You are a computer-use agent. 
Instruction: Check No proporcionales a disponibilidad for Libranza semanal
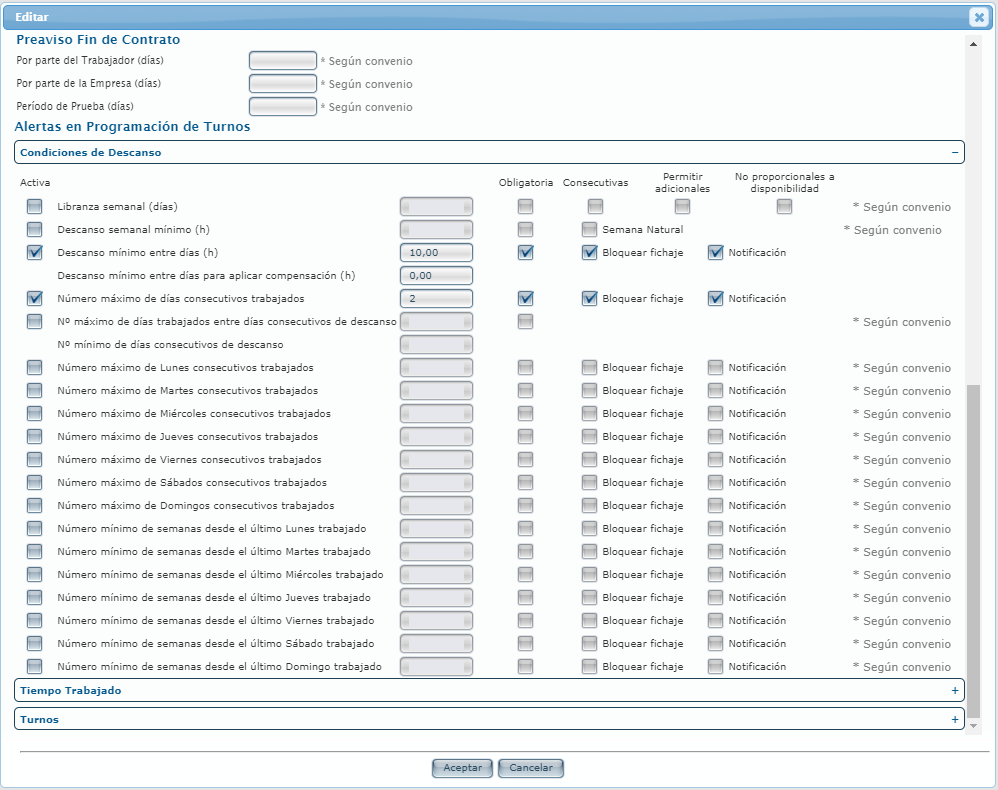[784, 206]
